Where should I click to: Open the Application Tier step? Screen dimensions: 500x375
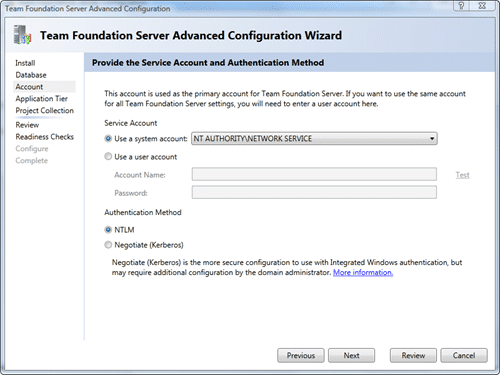[x=42, y=99]
